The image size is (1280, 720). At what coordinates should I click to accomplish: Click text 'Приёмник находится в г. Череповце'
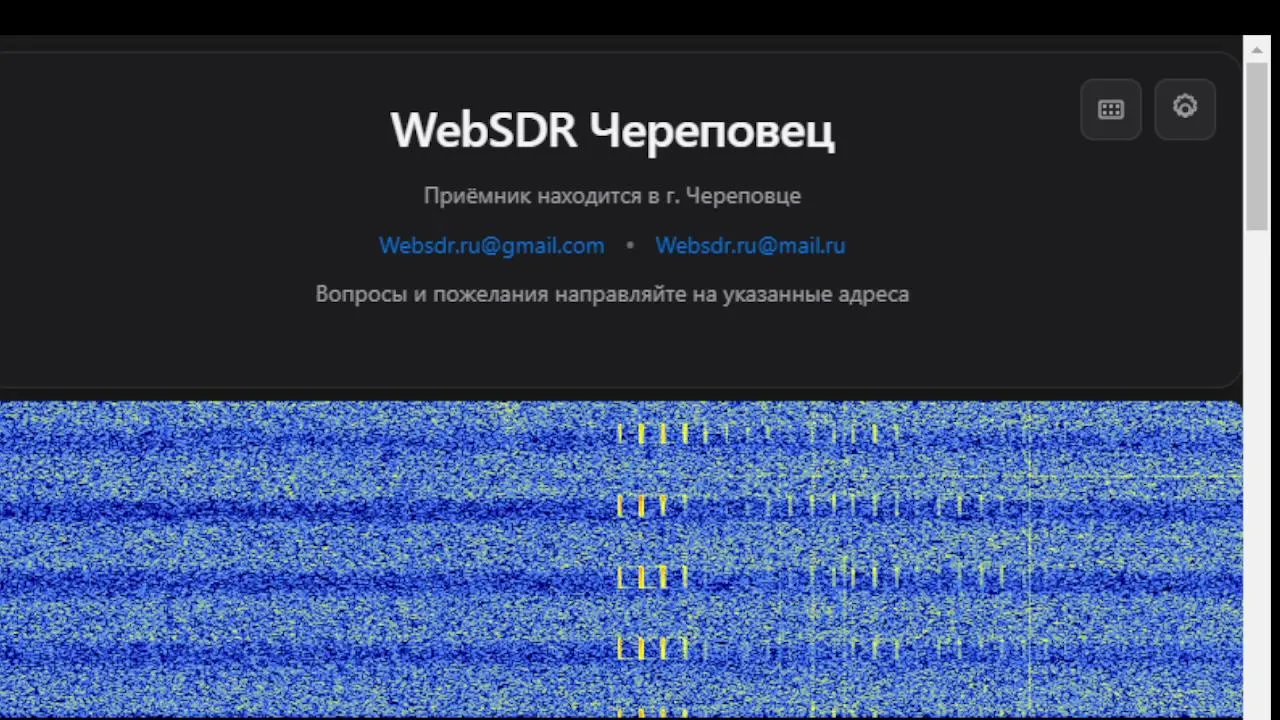612,196
